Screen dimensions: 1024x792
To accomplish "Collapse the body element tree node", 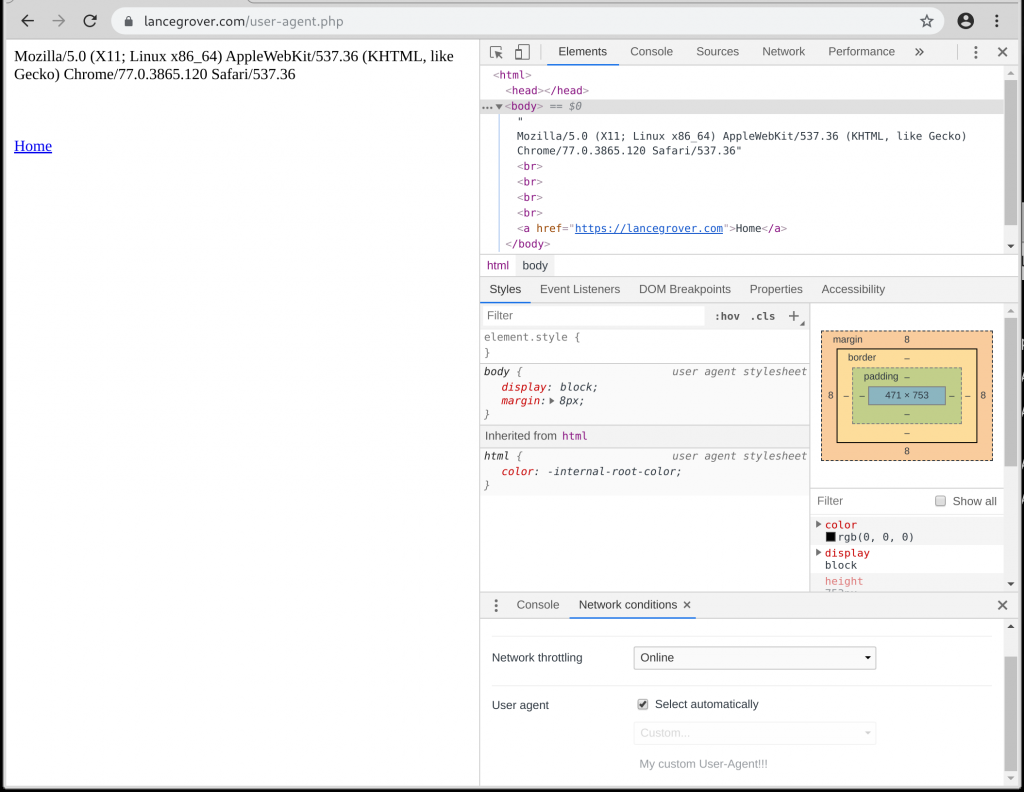I will [x=499, y=106].
